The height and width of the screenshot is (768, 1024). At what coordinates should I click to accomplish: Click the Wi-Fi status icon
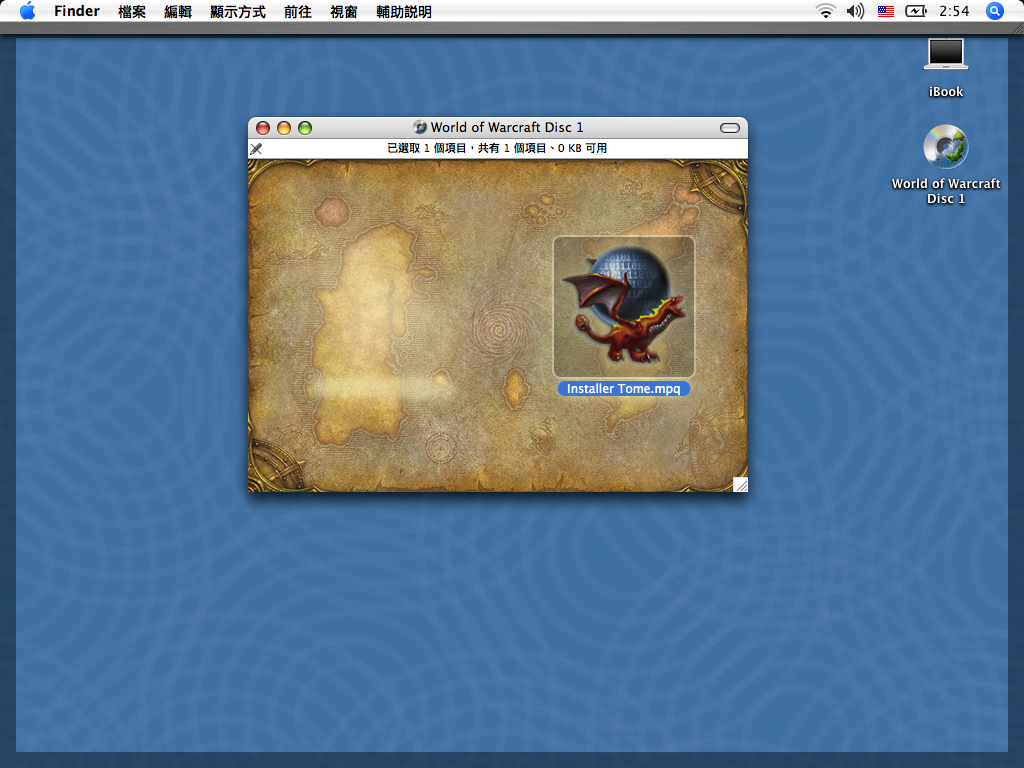click(825, 11)
